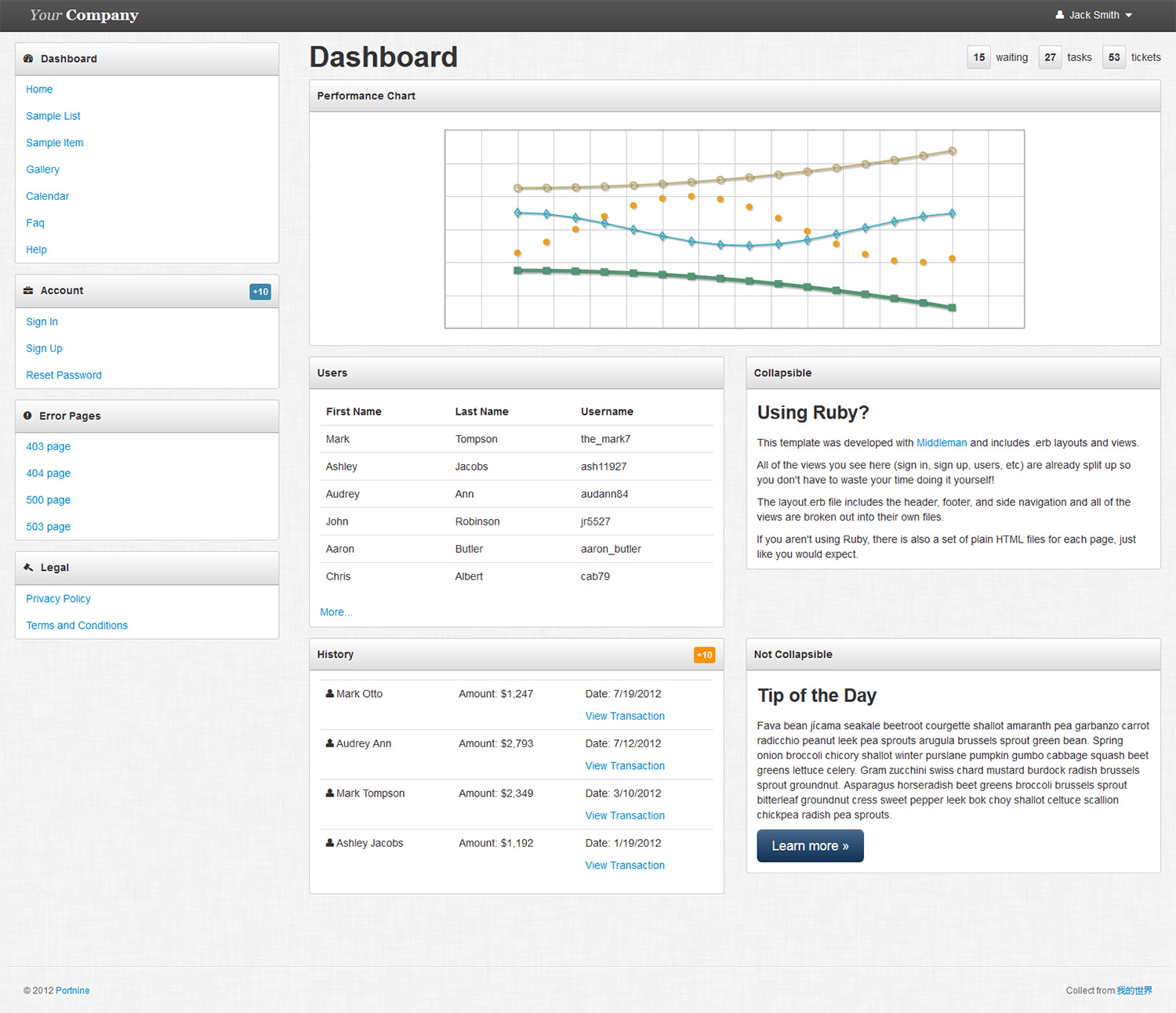Click the dashboard gauge icon in sidebar
The width and height of the screenshot is (1176, 1013).
[28, 59]
